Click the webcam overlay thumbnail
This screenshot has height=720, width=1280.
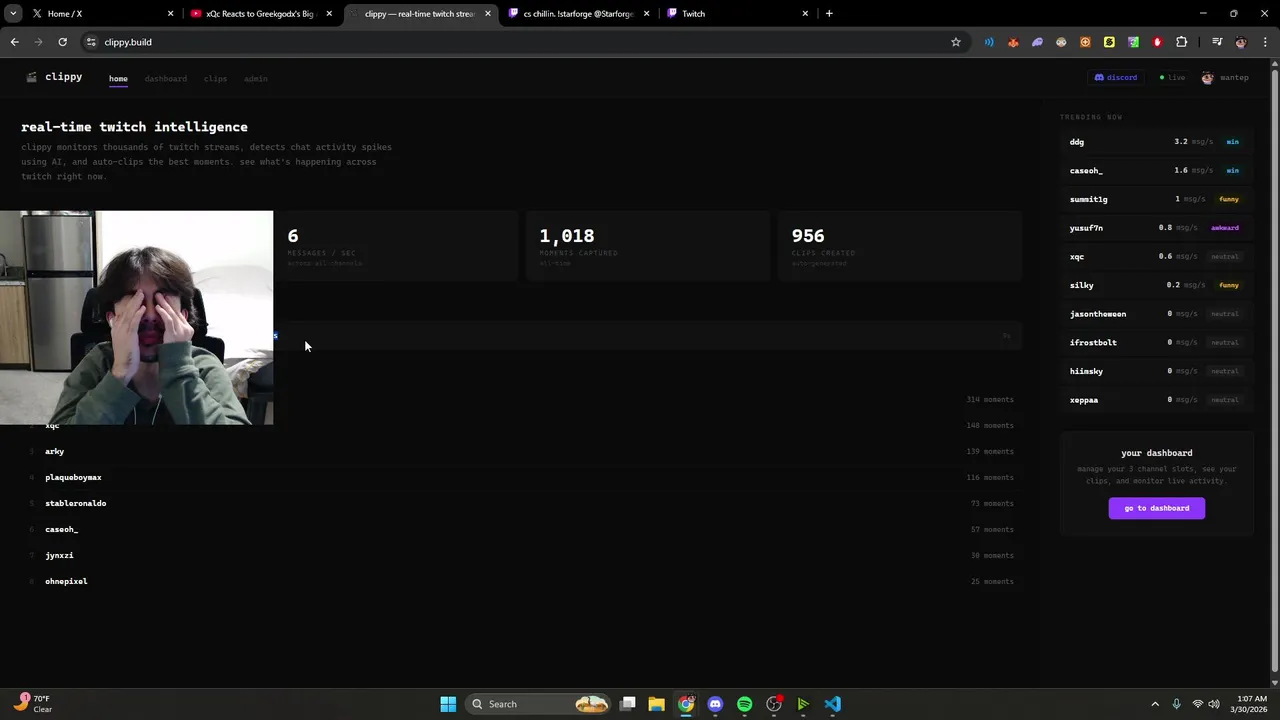[x=136, y=317]
